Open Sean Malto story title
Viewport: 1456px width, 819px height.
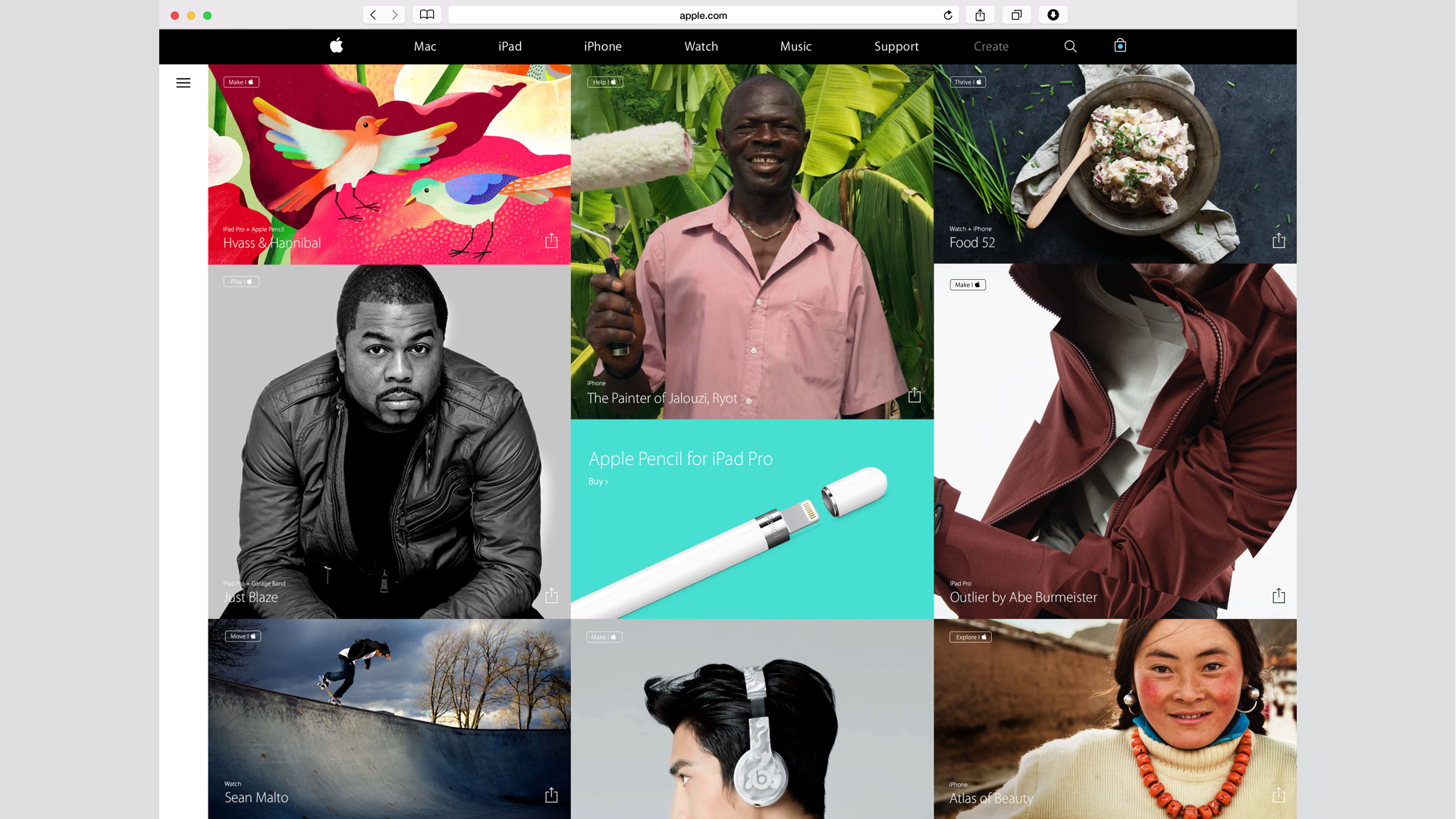click(x=256, y=798)
